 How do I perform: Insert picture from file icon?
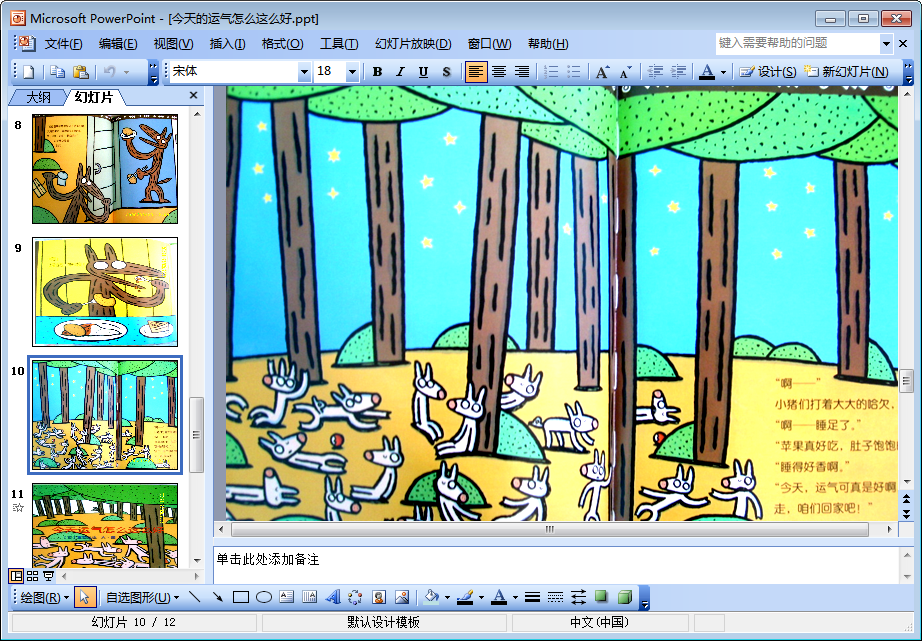pyautogui.click(x=402, y=597)
